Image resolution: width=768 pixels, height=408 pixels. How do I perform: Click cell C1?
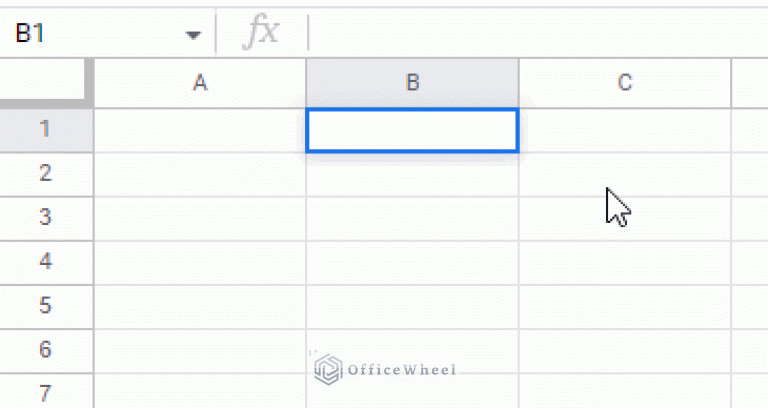(x=625, y=130)
